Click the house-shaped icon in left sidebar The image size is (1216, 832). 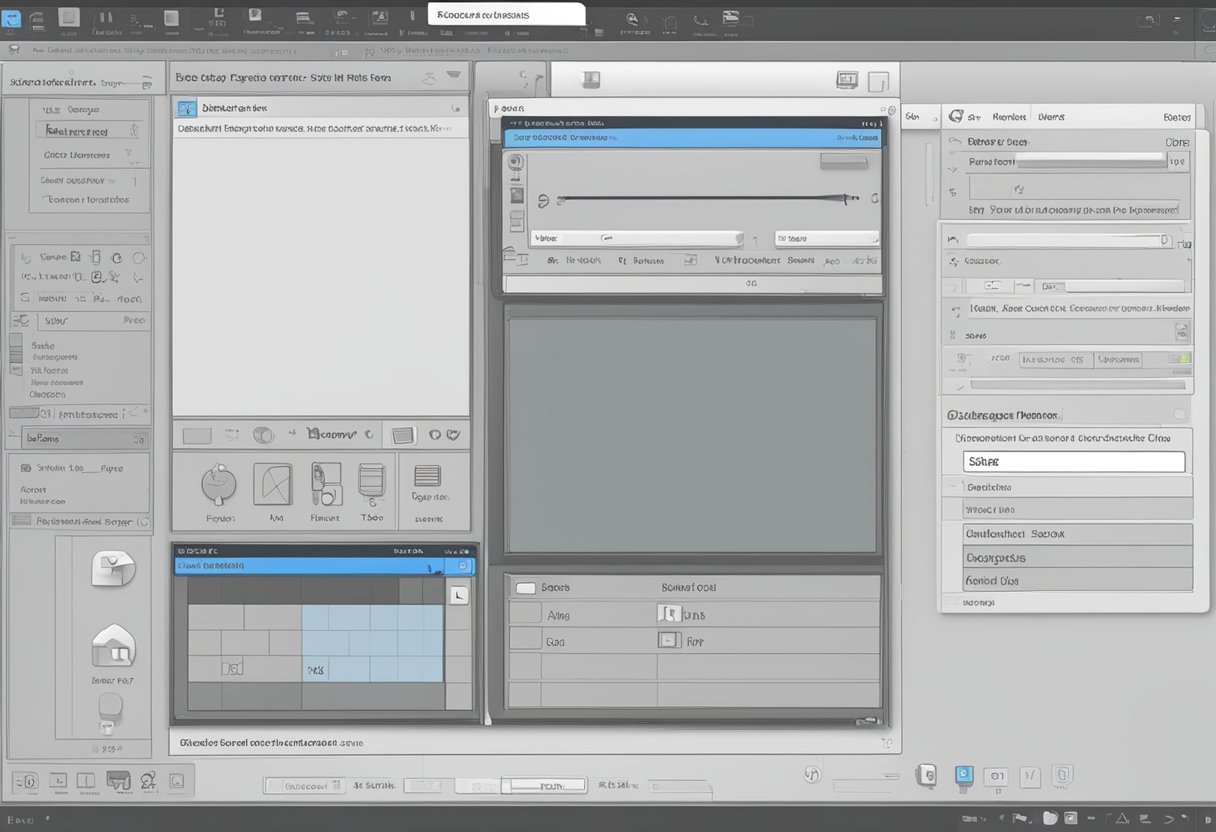pyautogui.click(x=112, y=646)
